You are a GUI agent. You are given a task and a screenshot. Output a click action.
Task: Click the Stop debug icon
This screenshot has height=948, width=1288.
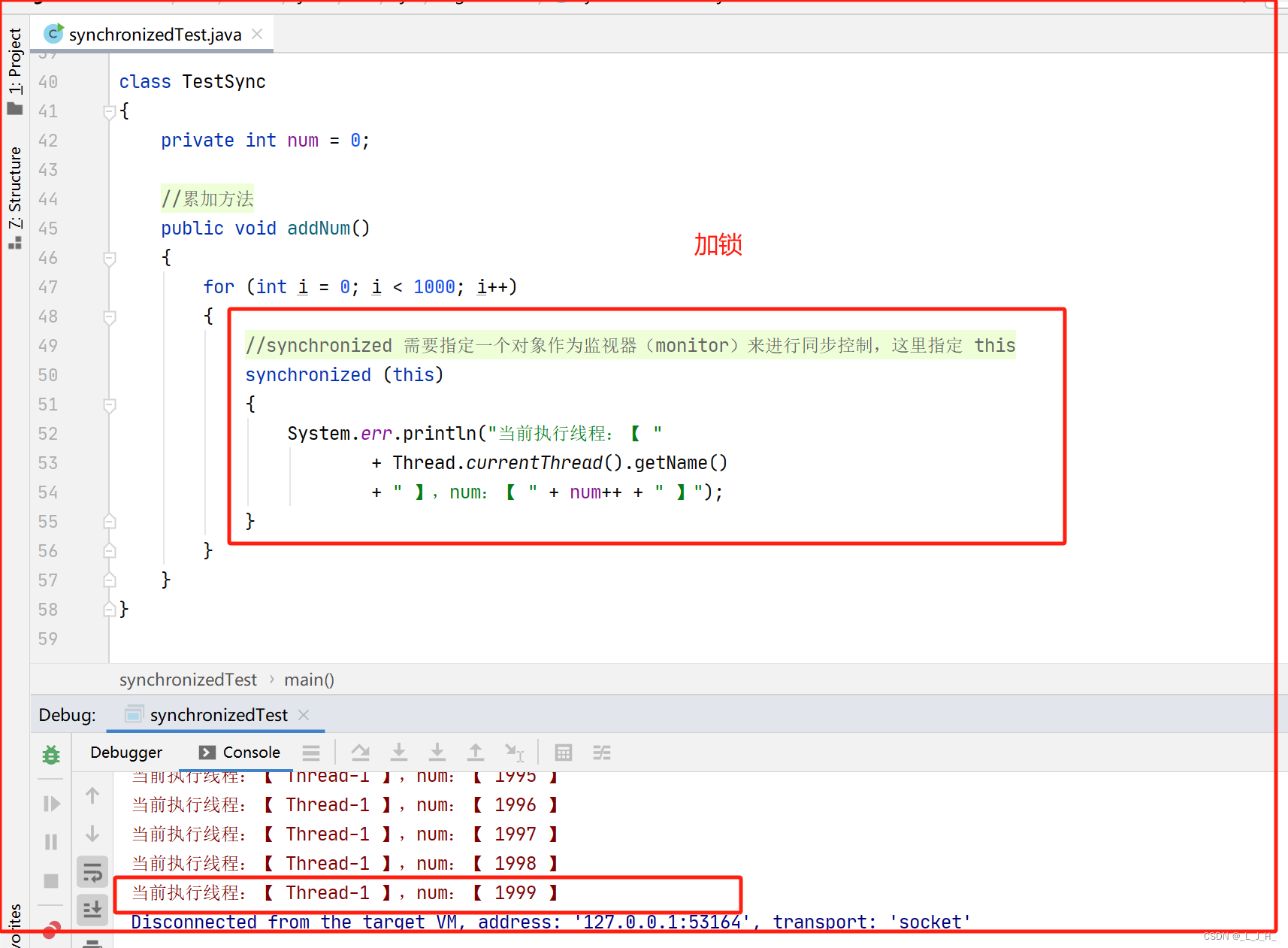click(x=51, y=880)
